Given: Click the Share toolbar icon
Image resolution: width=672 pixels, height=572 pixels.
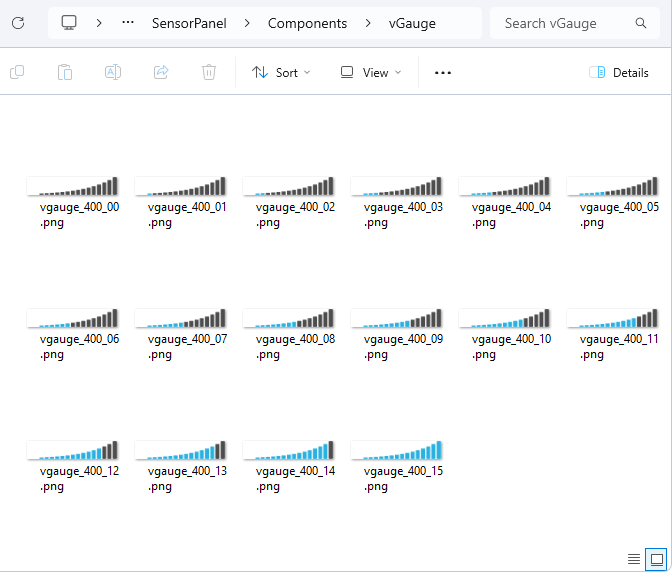Looking at the screenshot, I should [x=161, y=72].
